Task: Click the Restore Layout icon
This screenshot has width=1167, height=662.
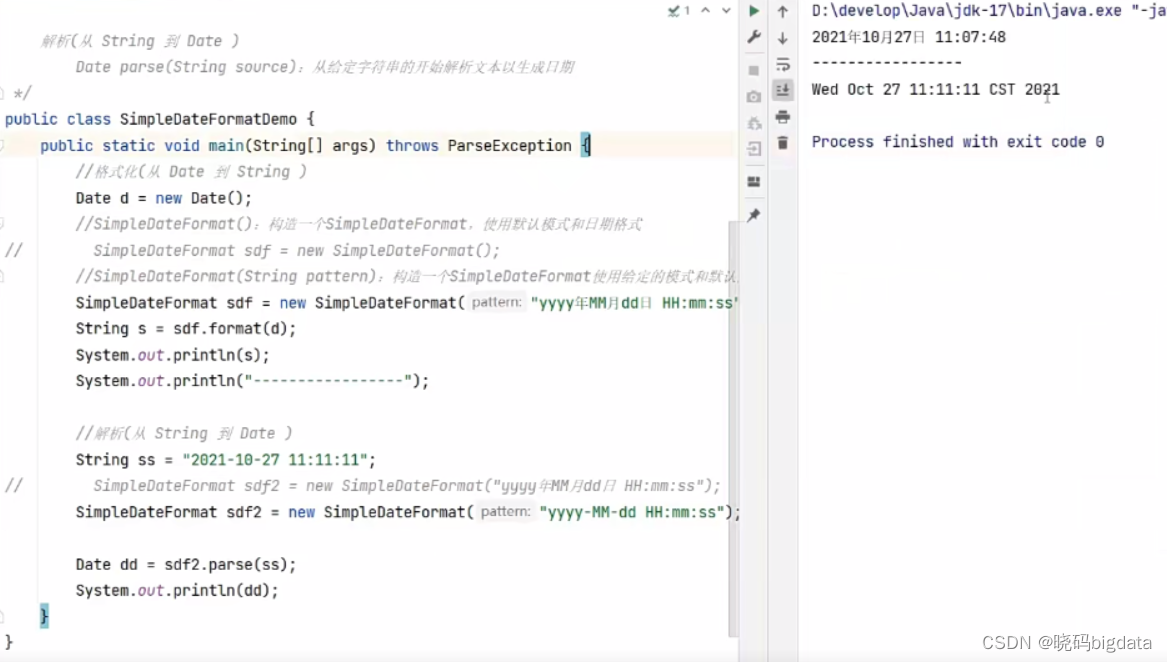Action: click(x=754, y=182)
